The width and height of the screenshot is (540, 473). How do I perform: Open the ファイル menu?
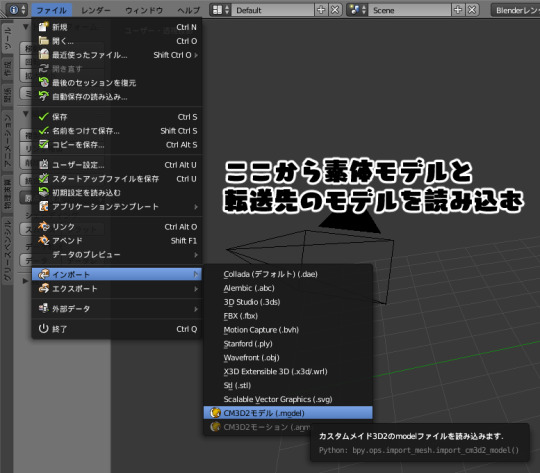pos(52,10)
